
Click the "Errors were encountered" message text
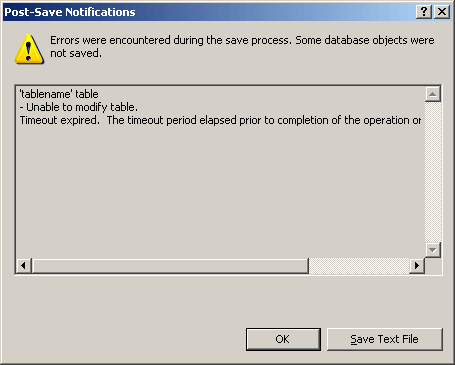[x=242, y=46]
